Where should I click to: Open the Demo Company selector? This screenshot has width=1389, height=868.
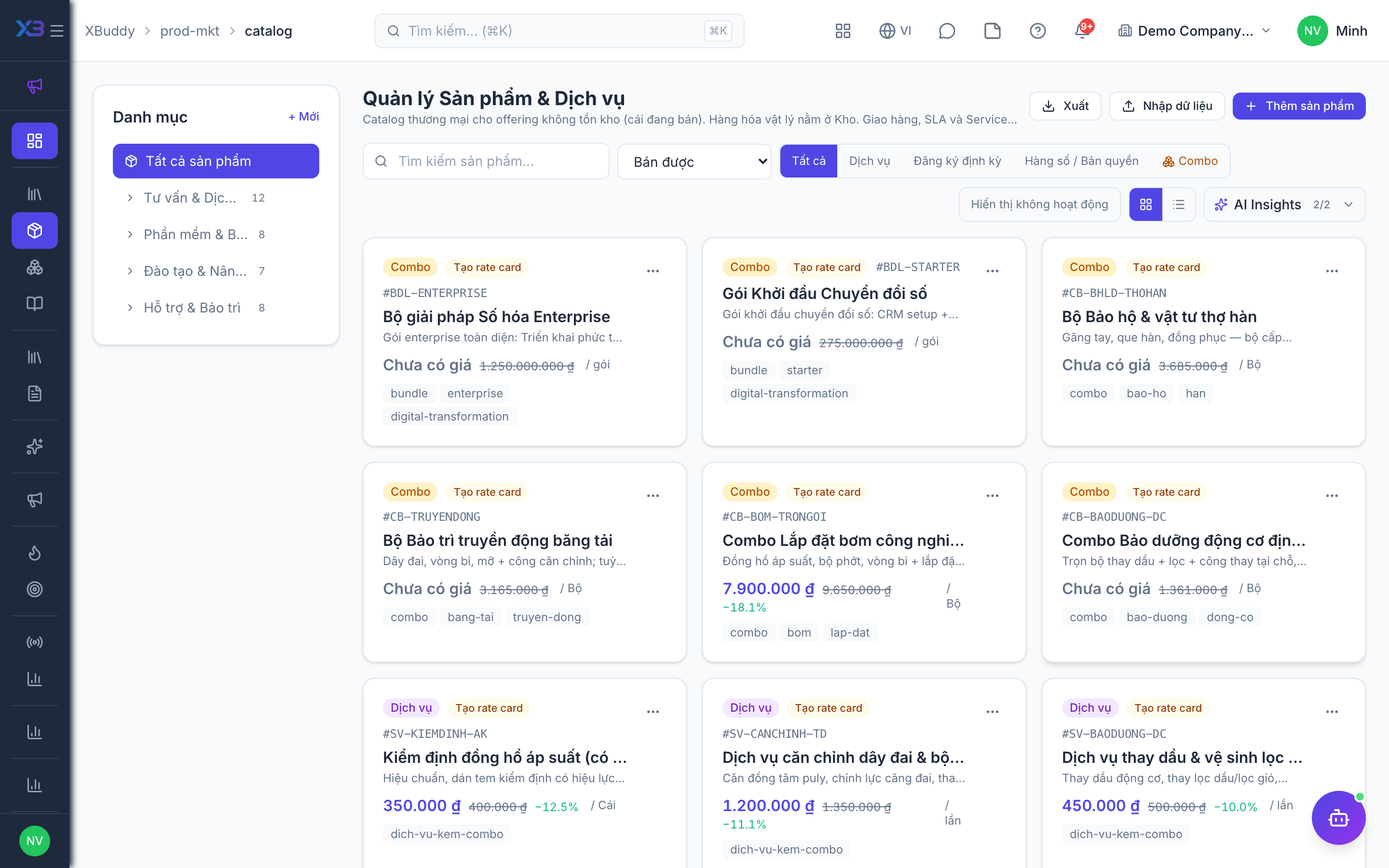1194,30
